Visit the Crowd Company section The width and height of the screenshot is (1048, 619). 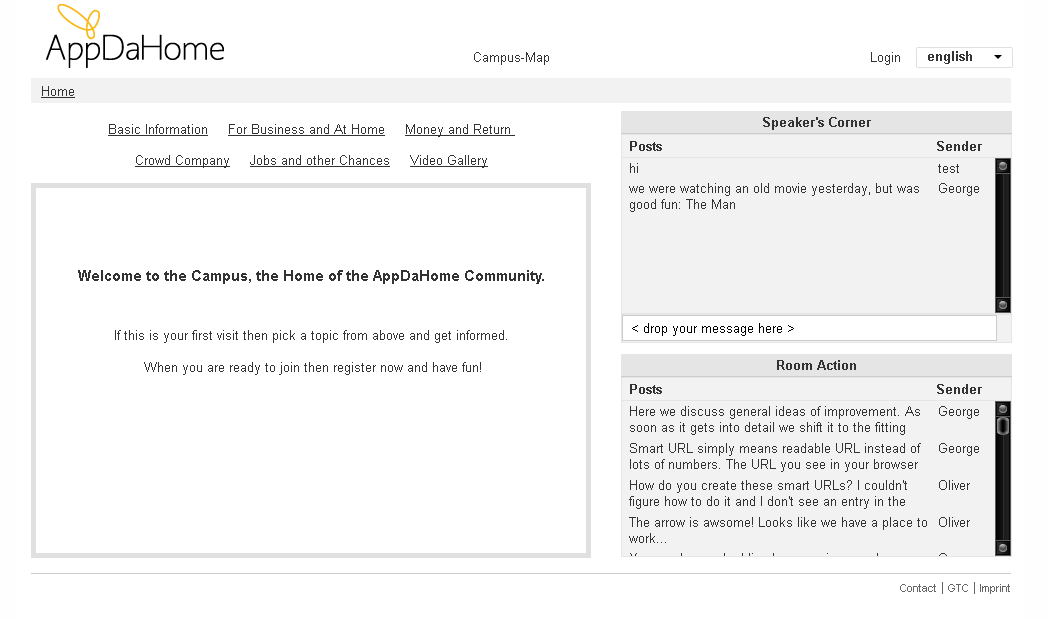182,160
